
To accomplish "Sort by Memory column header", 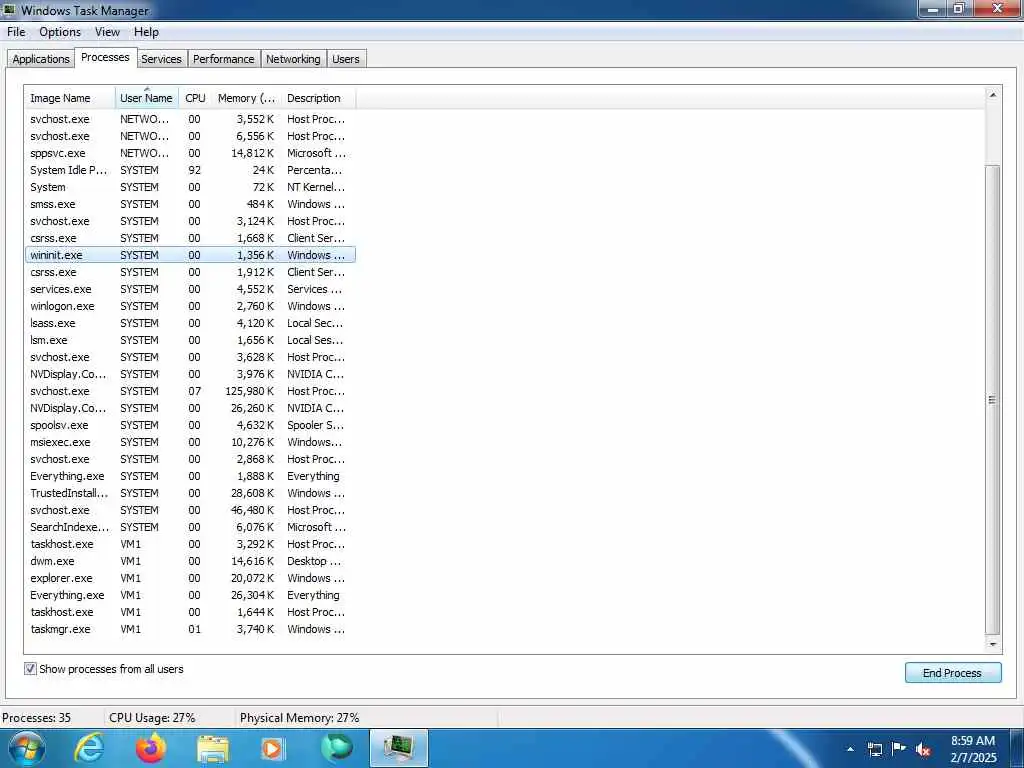I will click(246, 98).
